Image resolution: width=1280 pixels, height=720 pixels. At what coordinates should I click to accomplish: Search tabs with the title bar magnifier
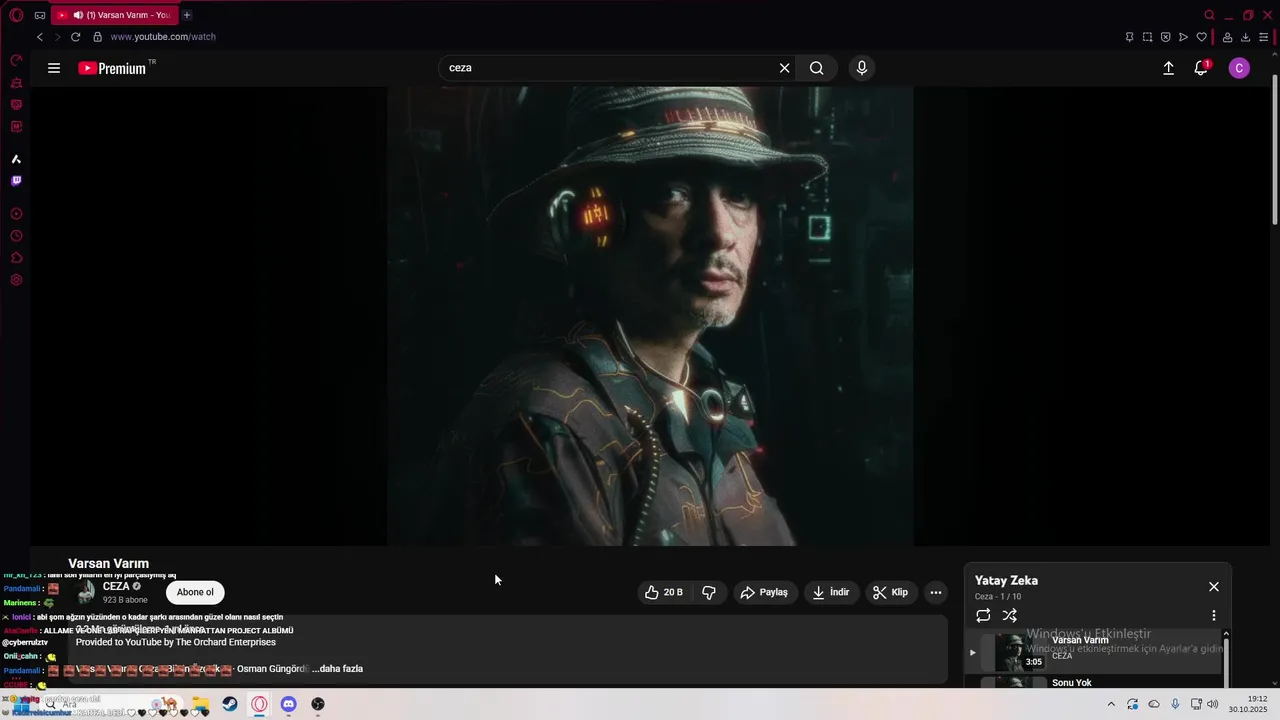coord(1209,15)
